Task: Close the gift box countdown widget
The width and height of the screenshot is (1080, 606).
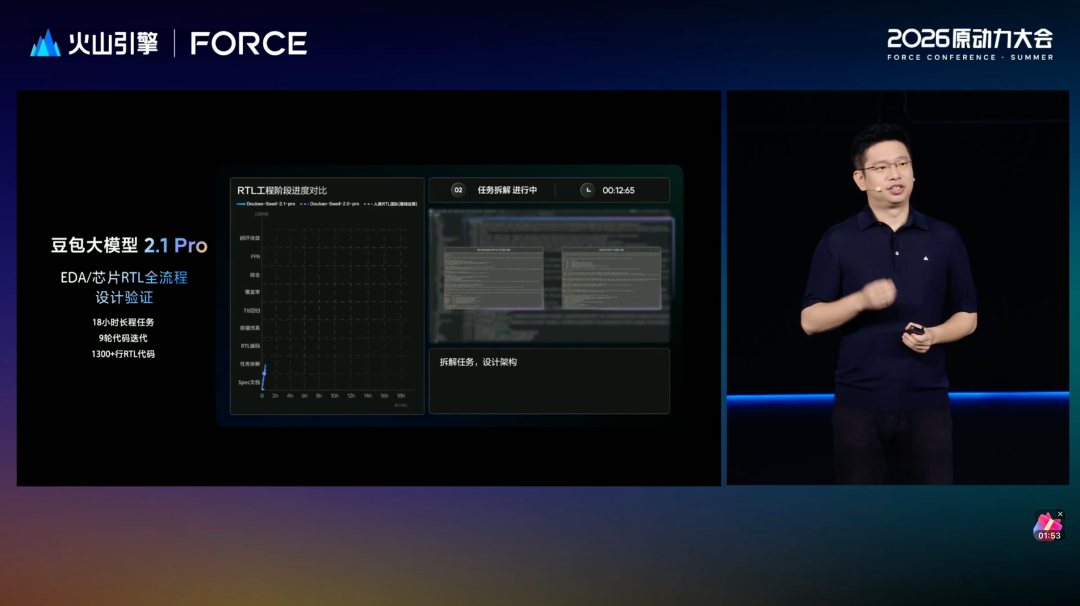Action: [1060, 514]
